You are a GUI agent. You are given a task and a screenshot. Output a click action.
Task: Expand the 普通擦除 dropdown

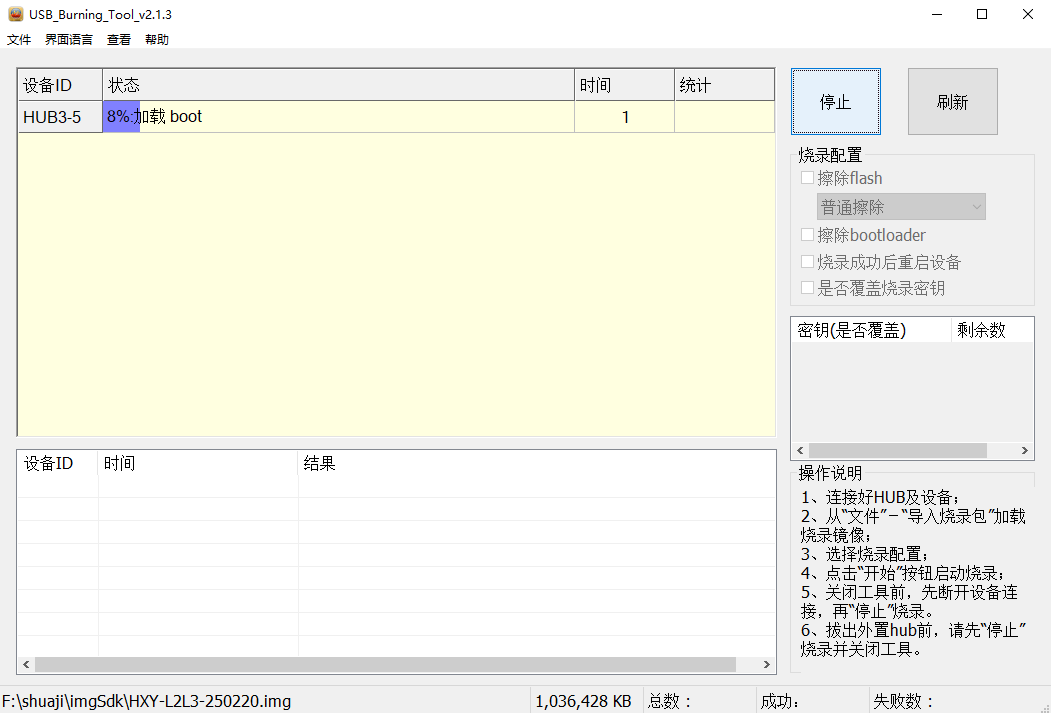pyautogui.click(x=901, y=207)
